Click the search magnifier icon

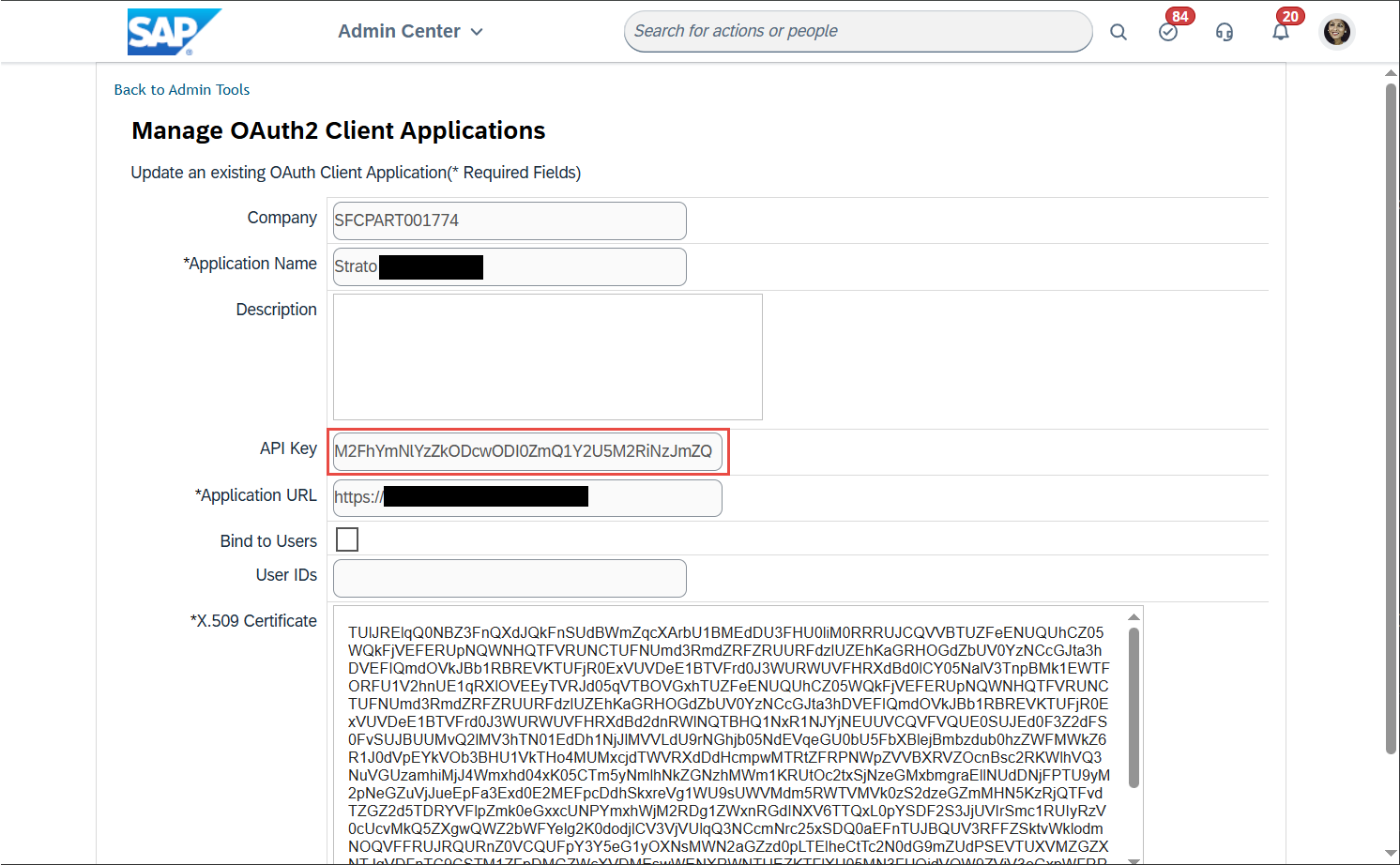coord(1118,32)
